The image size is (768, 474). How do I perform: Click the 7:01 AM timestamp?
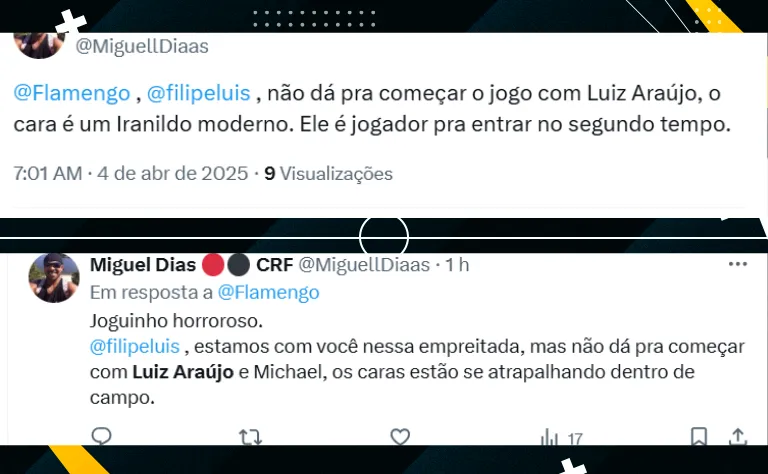pos(48,173)
